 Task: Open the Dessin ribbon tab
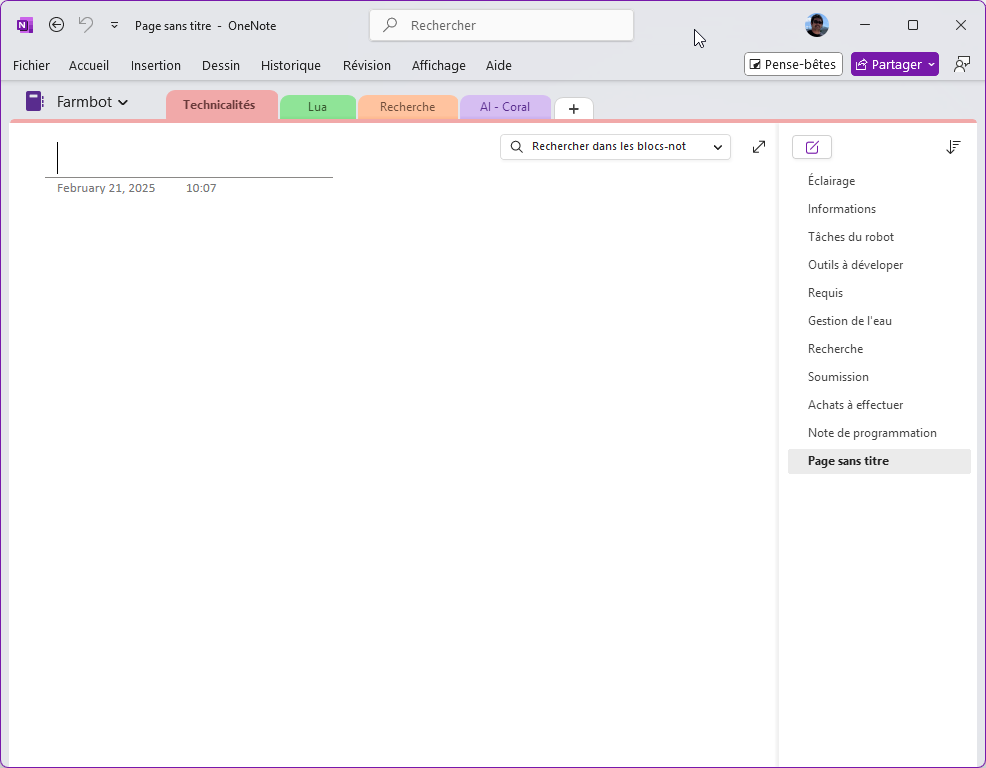click(221, 65)
